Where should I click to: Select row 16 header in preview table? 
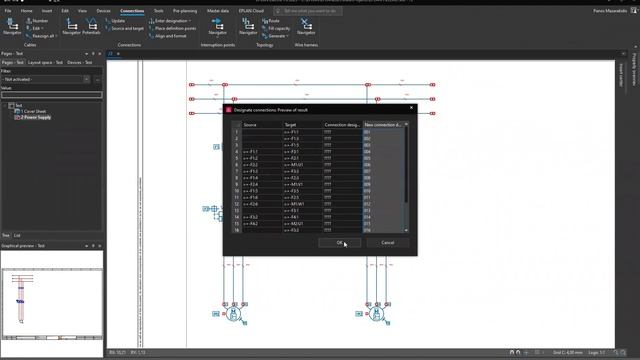pos(237,230)
